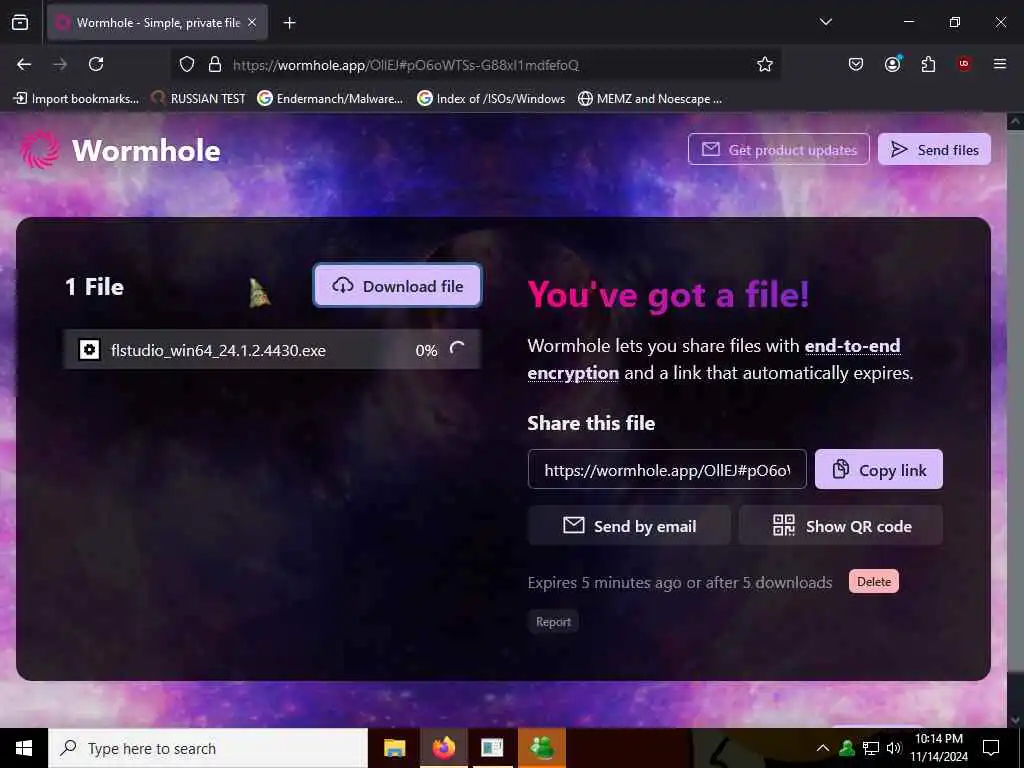The width and height of the screenshot is (1024, 768).
Task: Open the Windows Start menu
Action: (24, 748)
